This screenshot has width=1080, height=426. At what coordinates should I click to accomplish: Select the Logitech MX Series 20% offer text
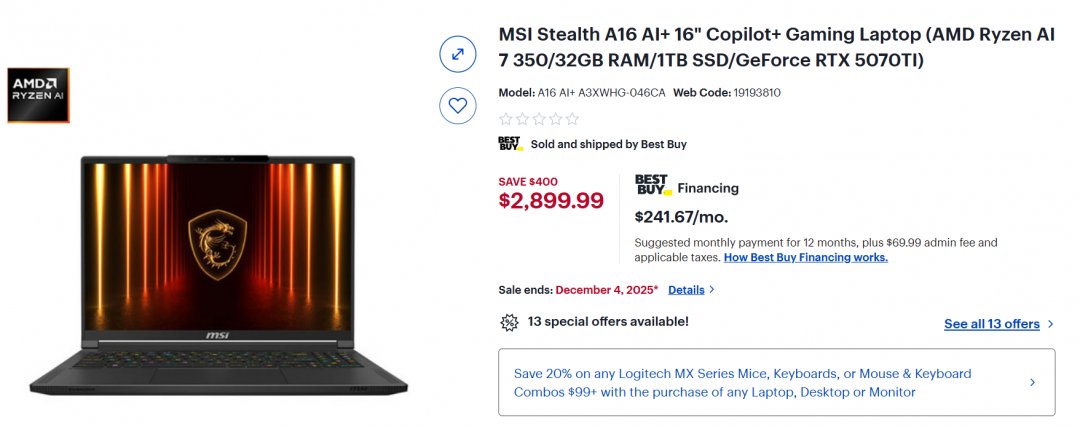742,382
